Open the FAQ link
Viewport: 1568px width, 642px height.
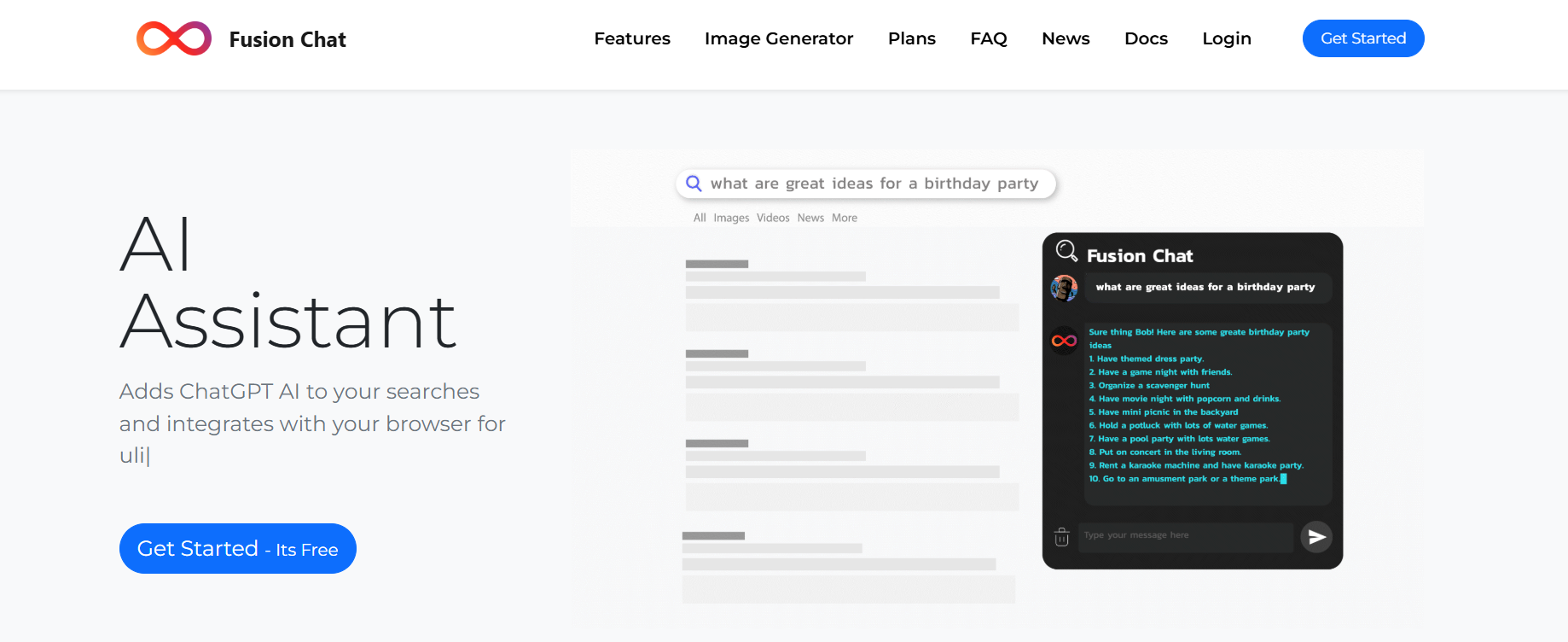989,38
